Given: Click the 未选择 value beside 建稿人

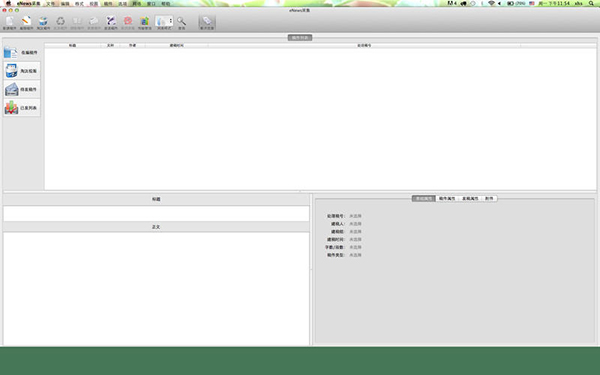Looking at the screenshot, I should click(355, 224).
